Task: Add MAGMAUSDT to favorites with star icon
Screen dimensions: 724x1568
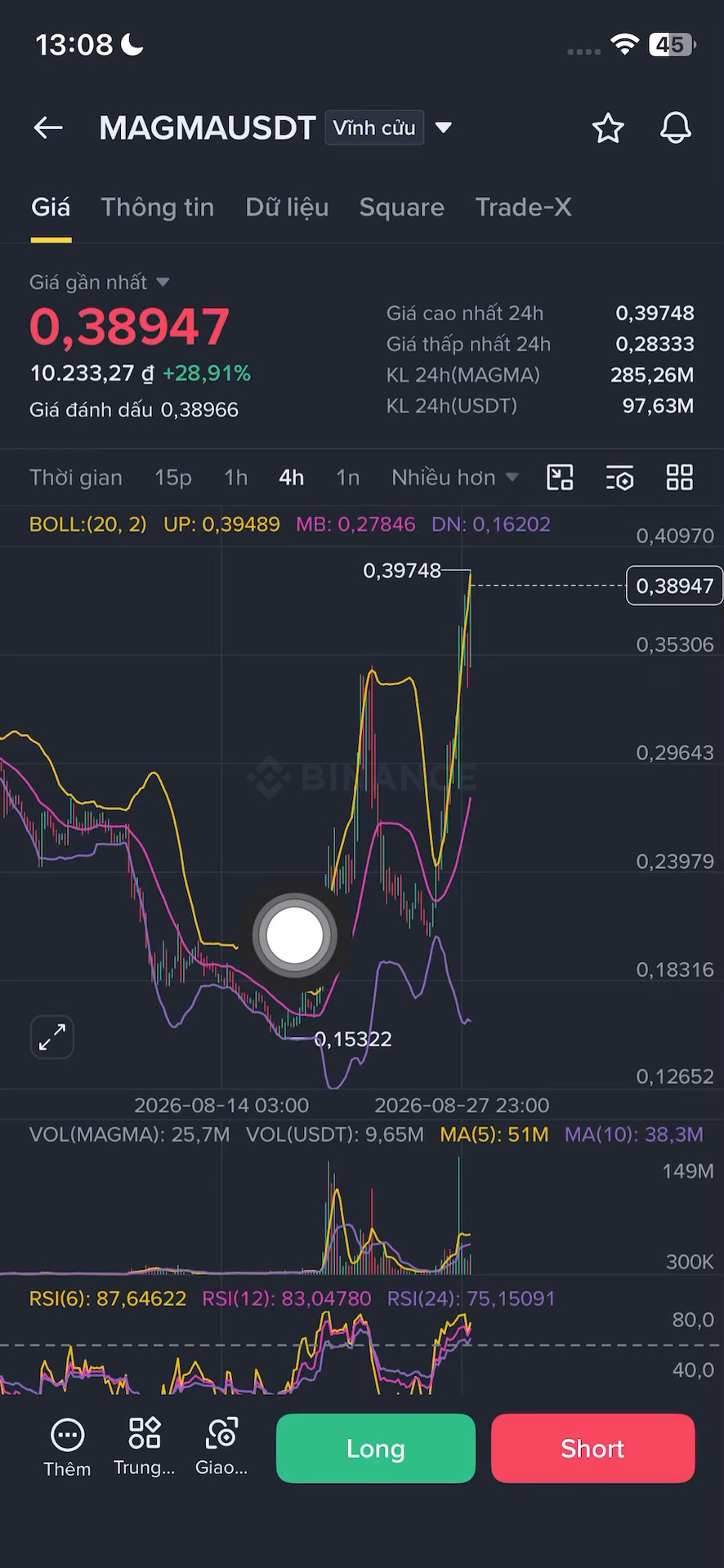Action: [x=608, y=128]
